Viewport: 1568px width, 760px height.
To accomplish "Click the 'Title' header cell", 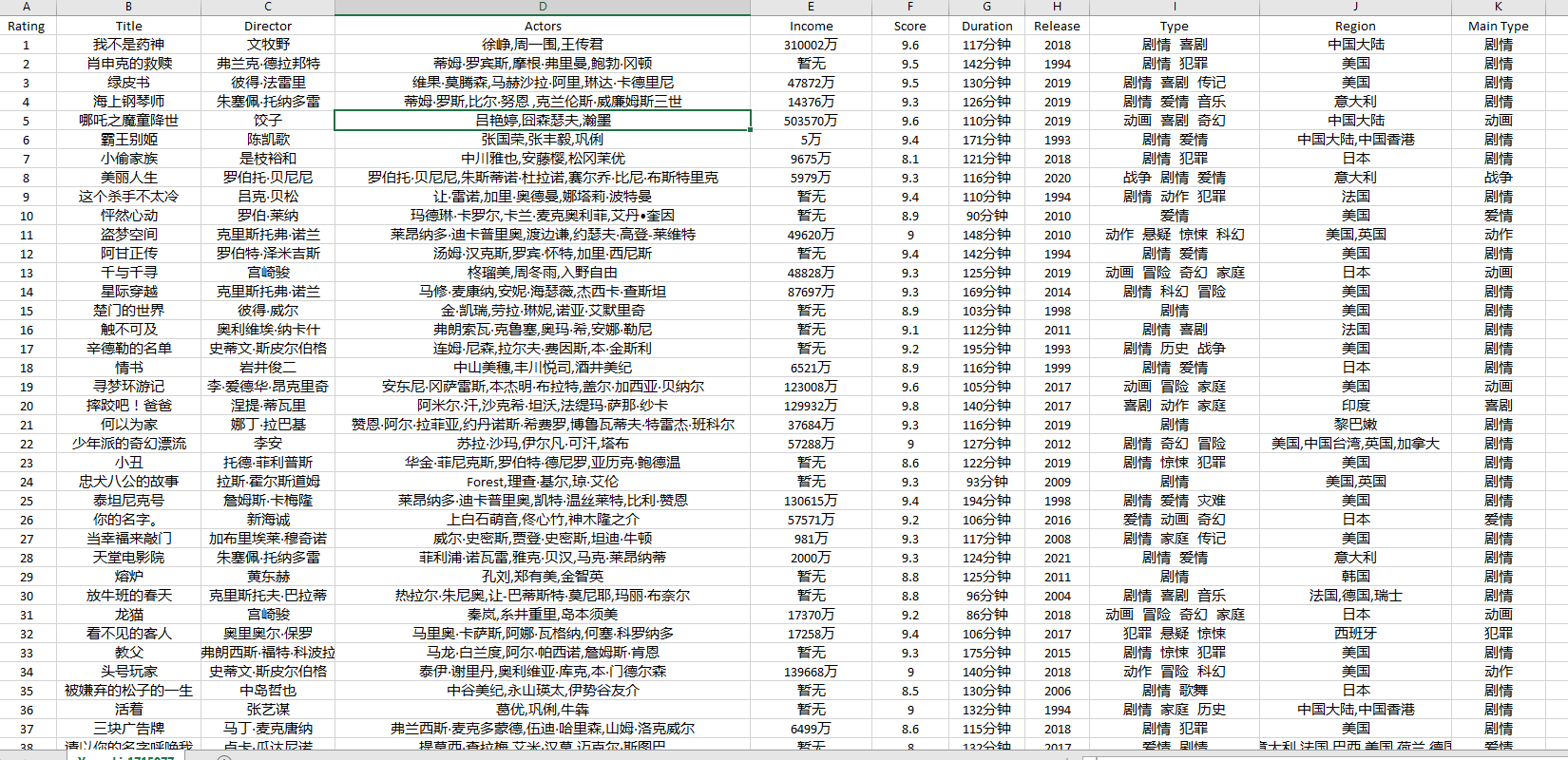I will (128, 26).
